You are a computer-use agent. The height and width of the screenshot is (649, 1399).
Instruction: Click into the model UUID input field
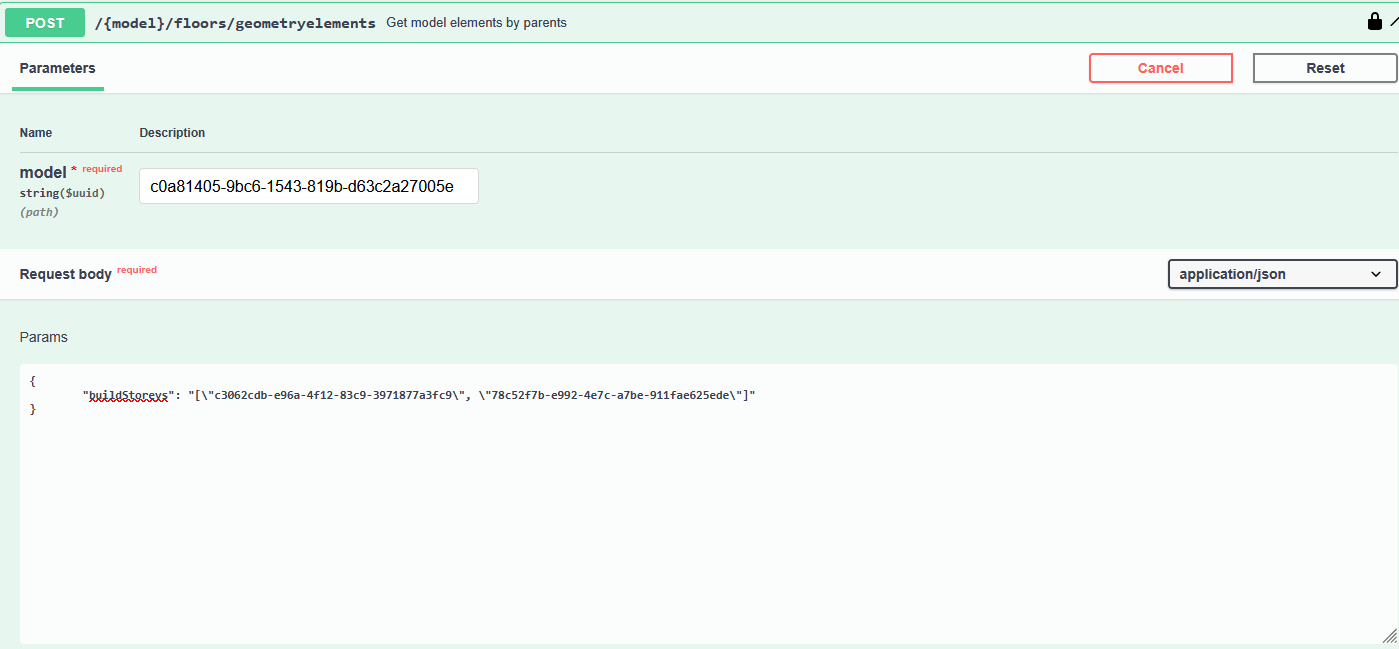coord(308,186)
